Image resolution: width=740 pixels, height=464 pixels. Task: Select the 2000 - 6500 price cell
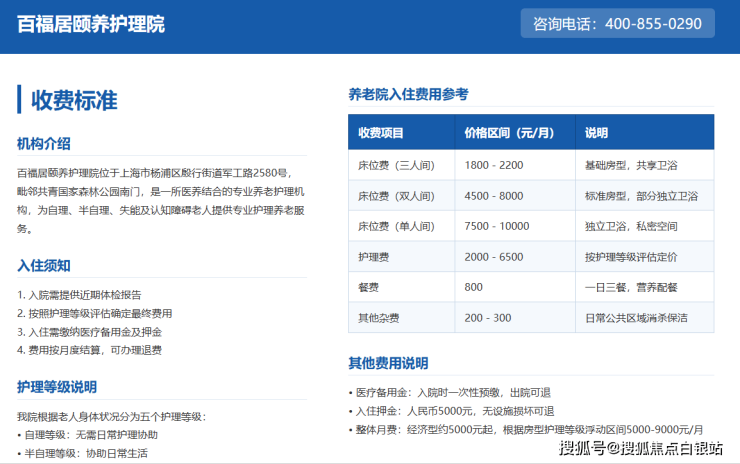pos(515,257)
